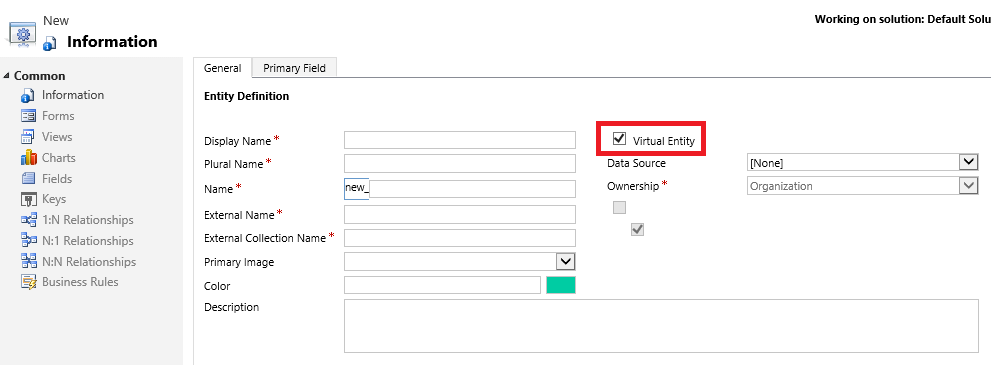
Task: Click the Business Rules icon
Action: (28, 282)
